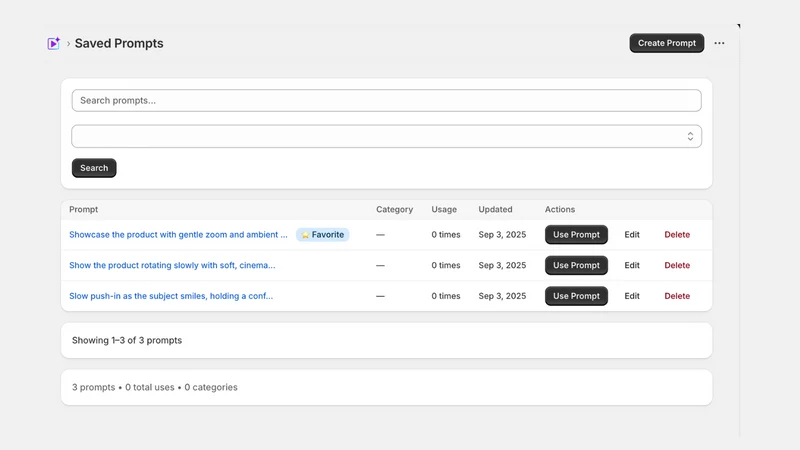
Task: Click the Category column header
Action: pyautogui.click(x=394, y=210)
